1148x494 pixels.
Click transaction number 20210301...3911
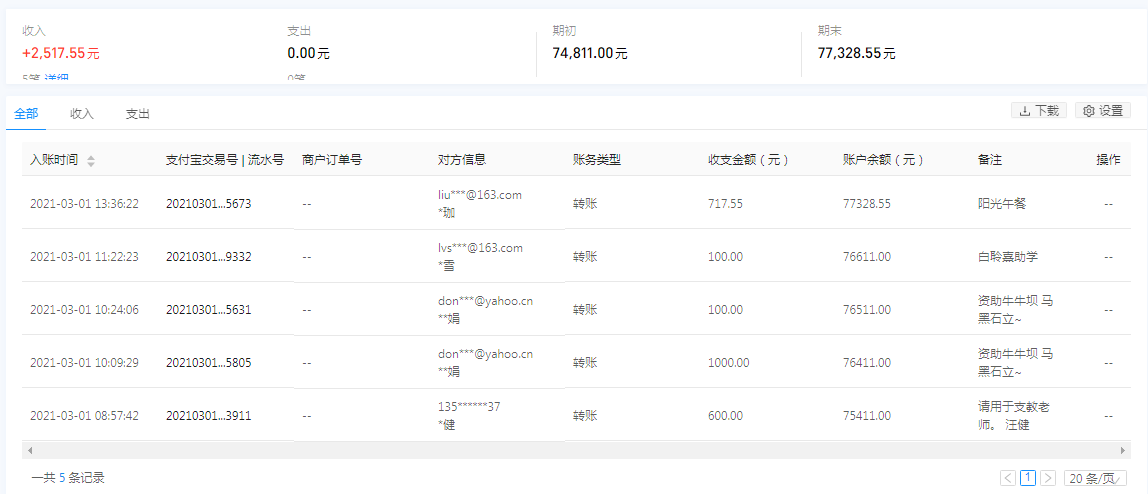coord(208,416)
